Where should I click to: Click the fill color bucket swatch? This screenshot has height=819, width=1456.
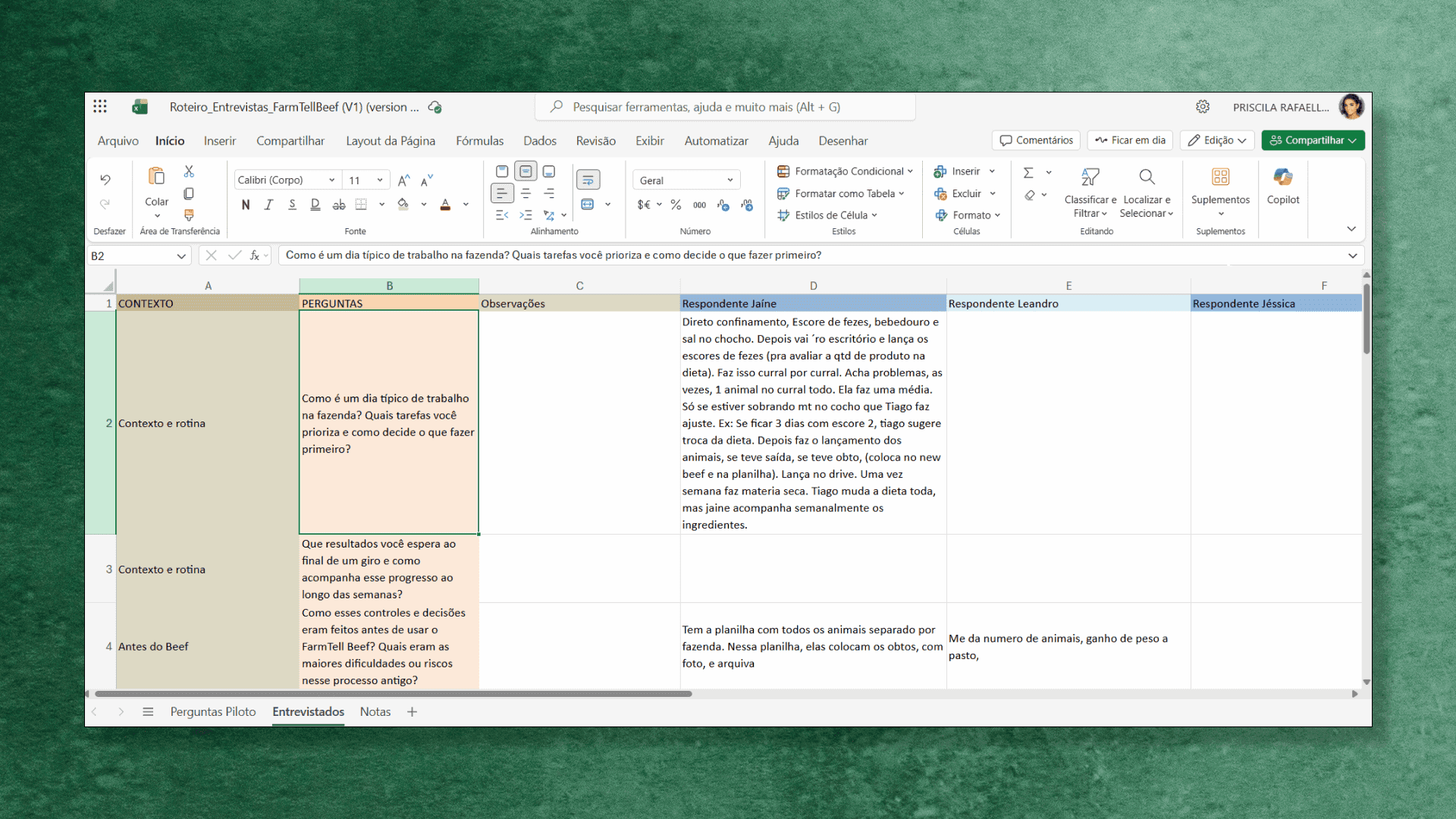pos(403,205)
